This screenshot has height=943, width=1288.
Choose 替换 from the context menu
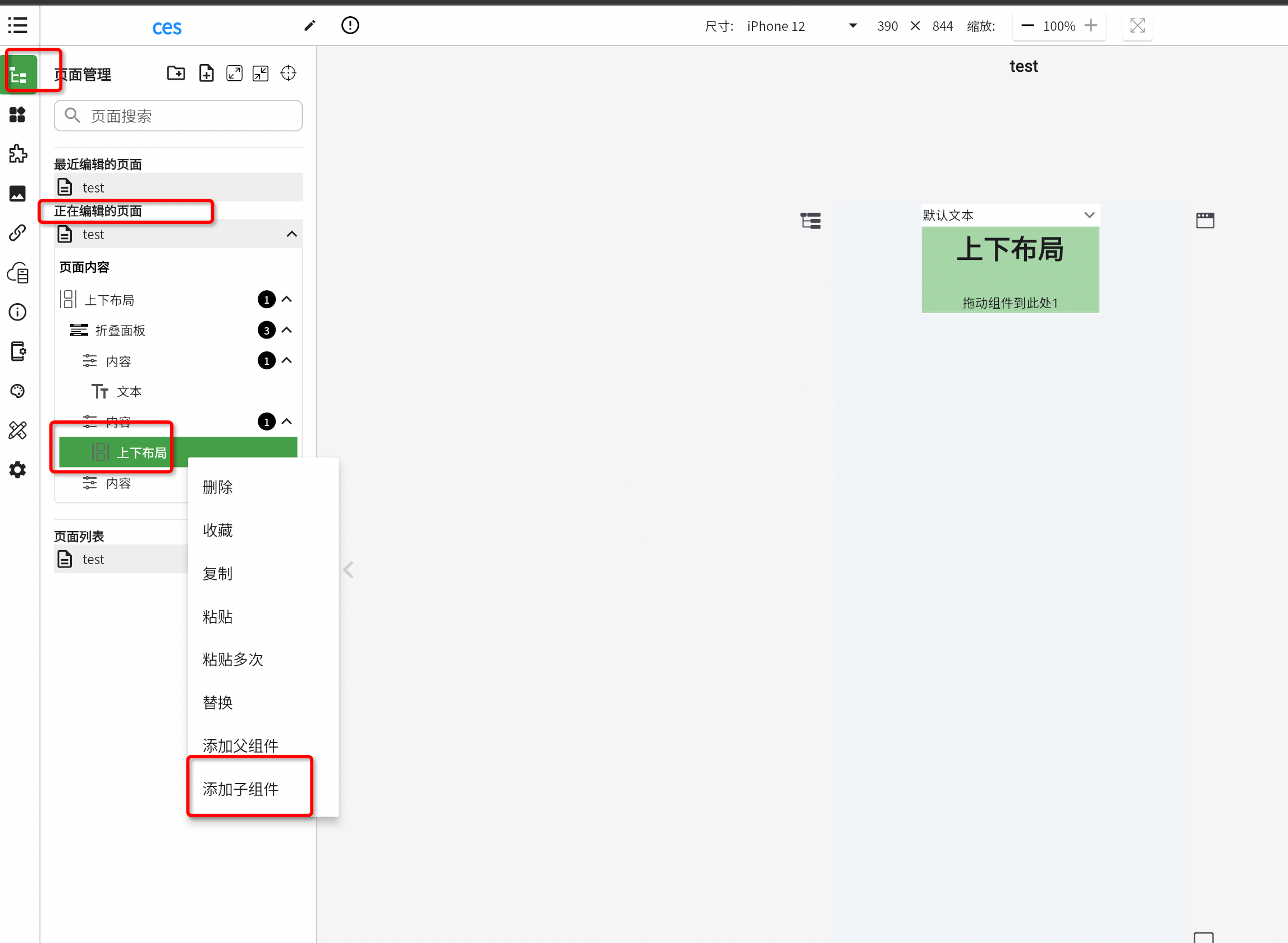click(x=263, y=703)
